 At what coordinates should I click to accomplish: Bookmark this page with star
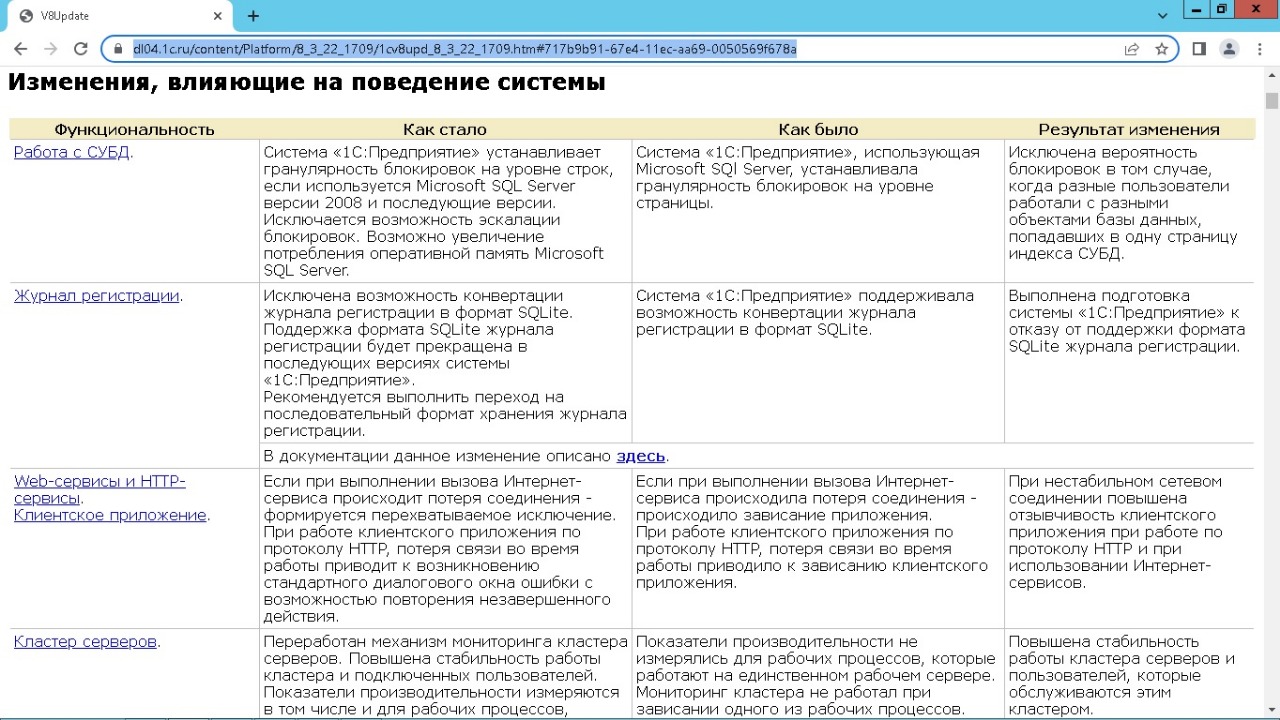tap(1161, 49)
